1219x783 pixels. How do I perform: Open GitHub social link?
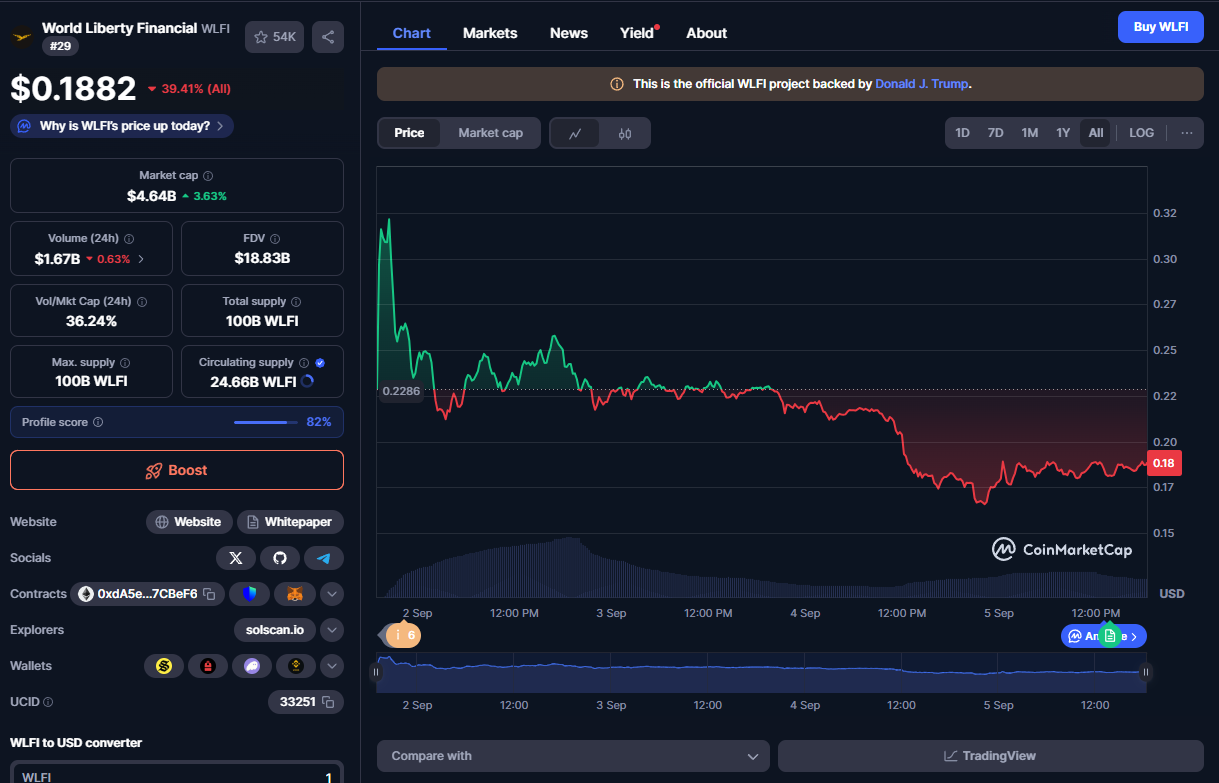tap(280, 558)
